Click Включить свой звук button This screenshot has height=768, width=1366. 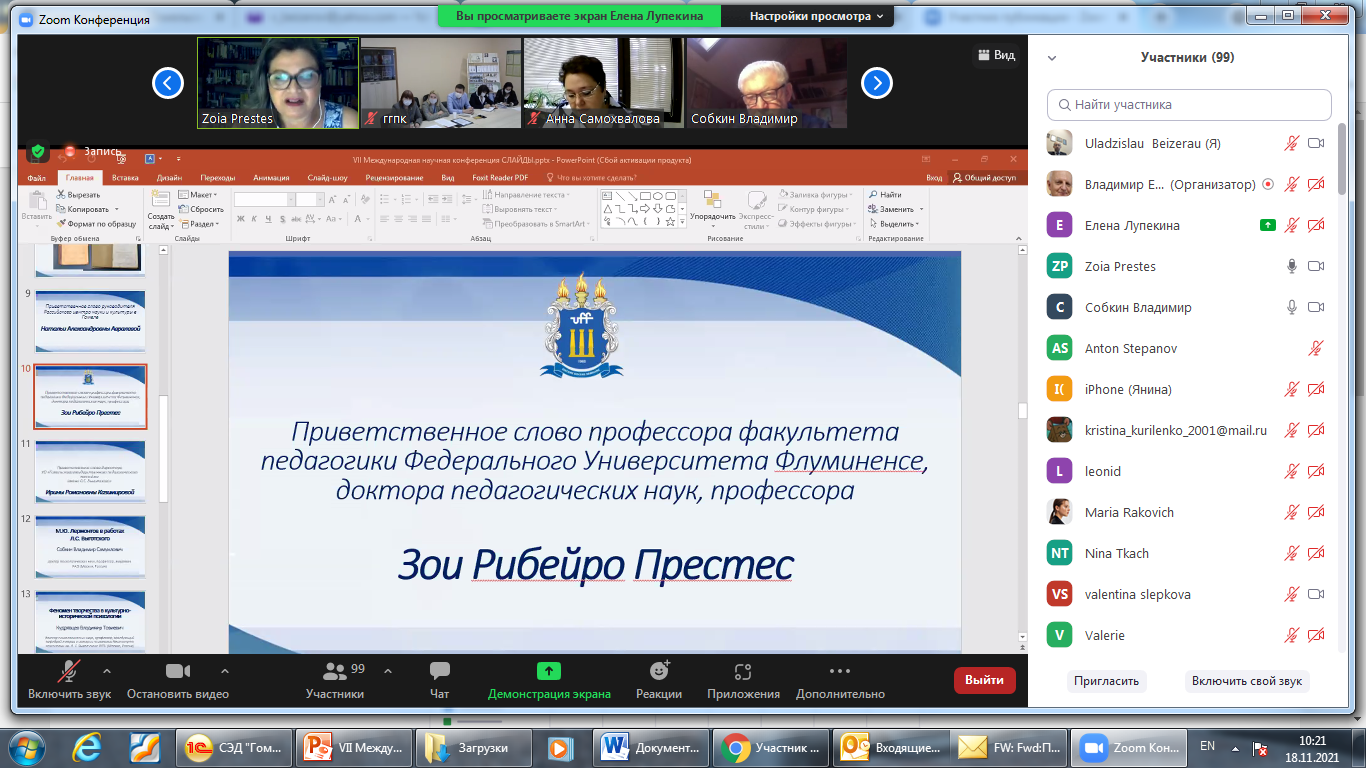click(1247, 681)
